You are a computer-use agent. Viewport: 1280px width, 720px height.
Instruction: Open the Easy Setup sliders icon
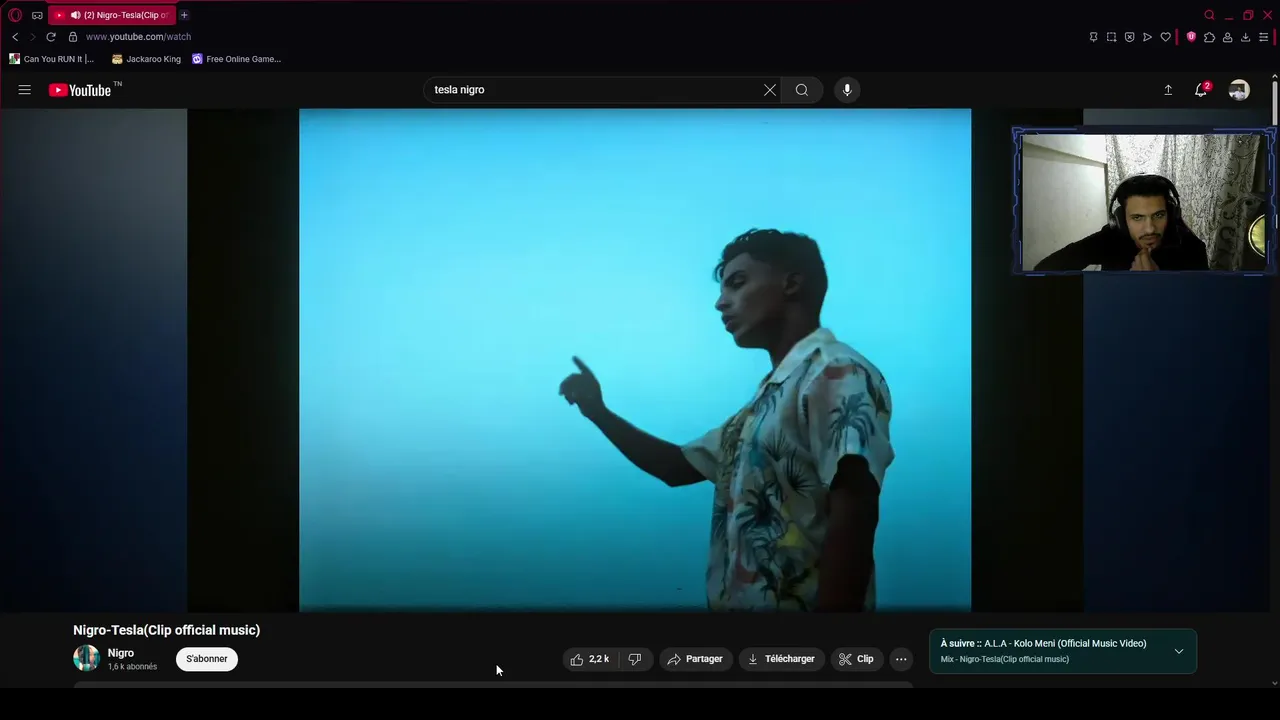tap(1263, 37)
